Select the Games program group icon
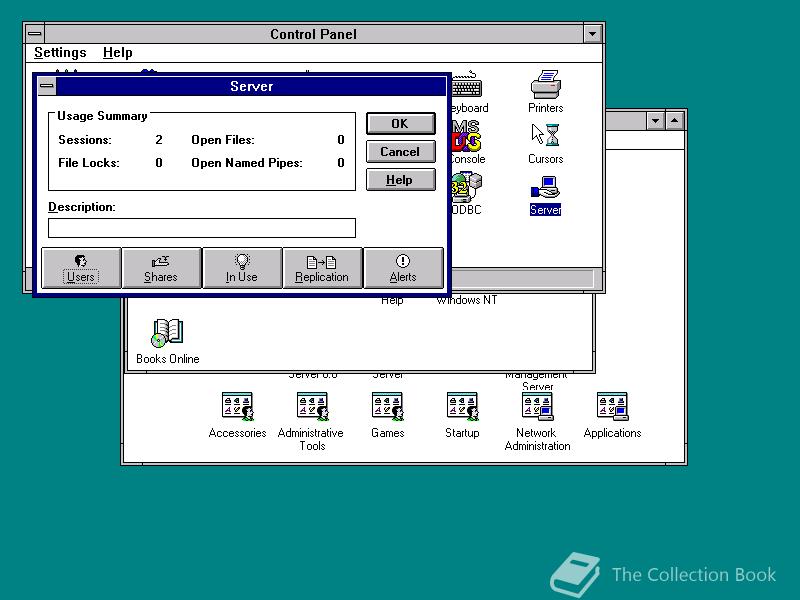This screenshot has height=600, width=800. [x=388, y=415]
